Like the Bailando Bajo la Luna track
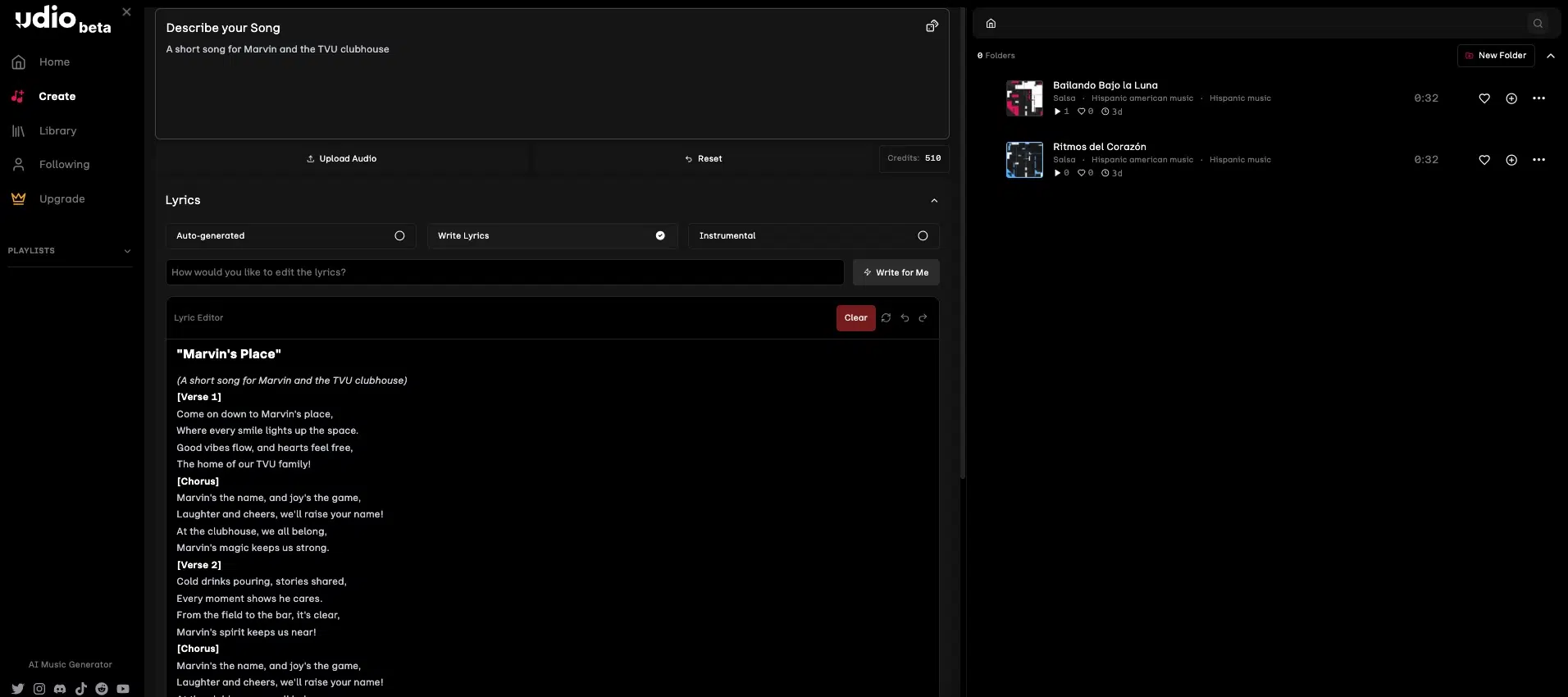This screenshot has width=1568, height=697. (x=1484, y=98)
